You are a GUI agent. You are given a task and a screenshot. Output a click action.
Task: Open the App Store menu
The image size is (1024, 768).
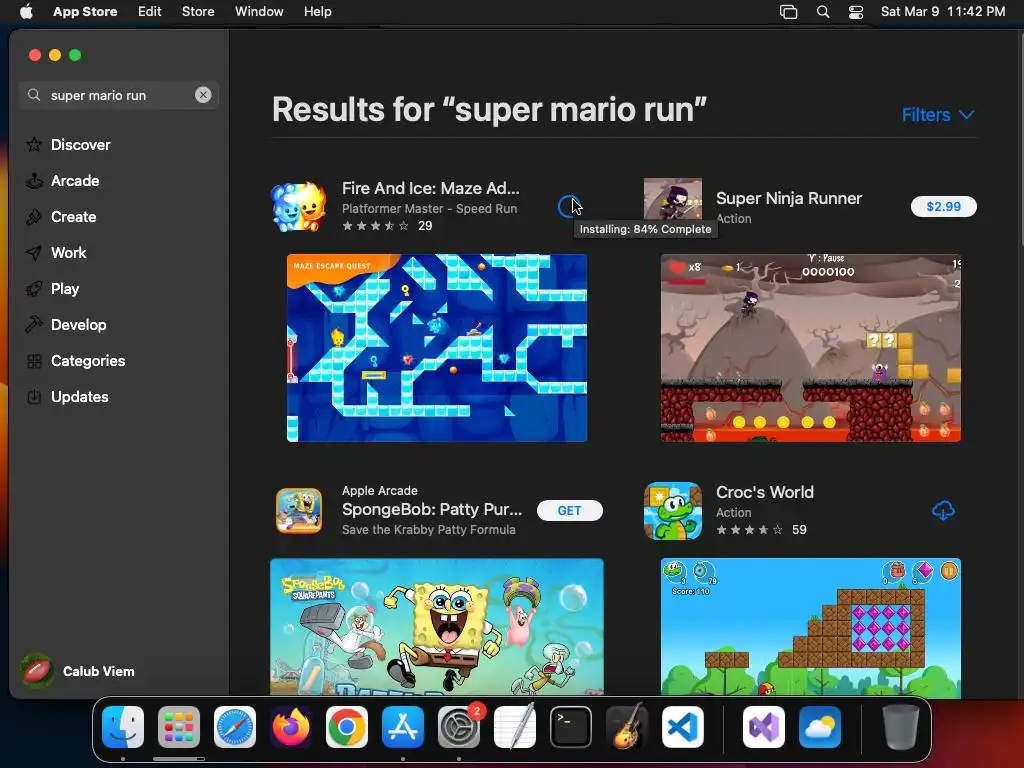pos(85,12)
